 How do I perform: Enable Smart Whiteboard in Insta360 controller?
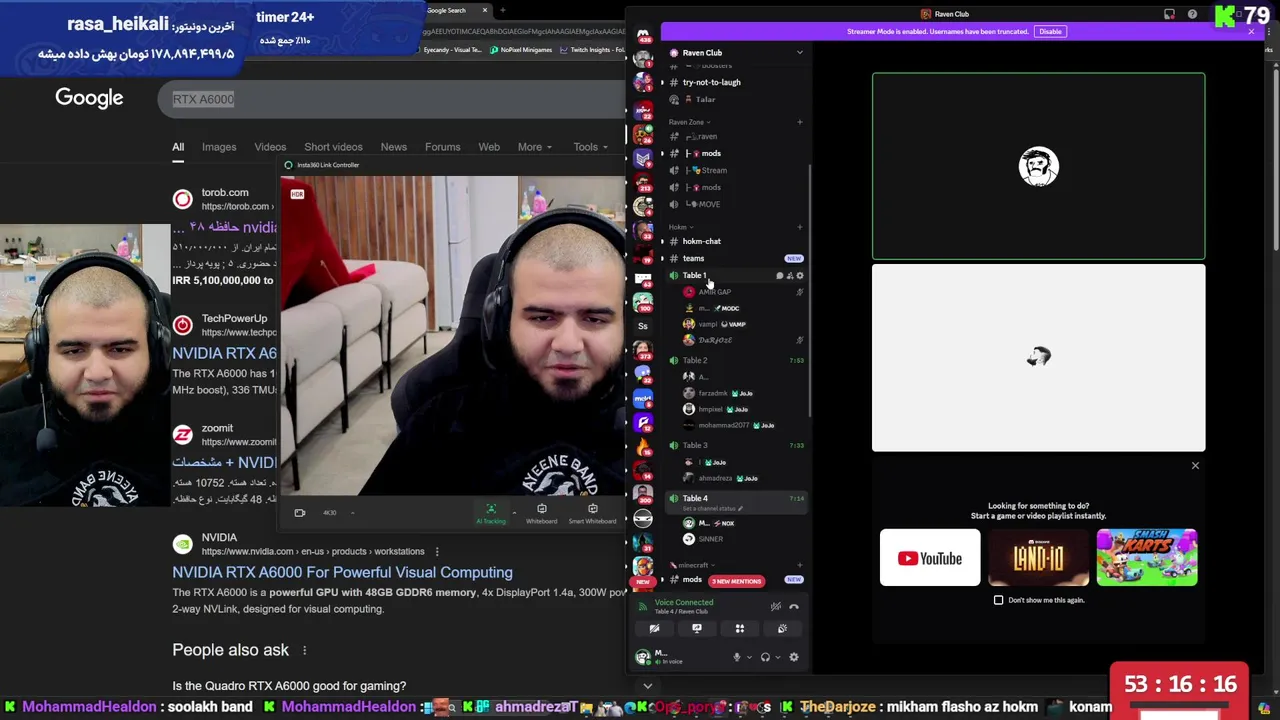click(592, 514)
